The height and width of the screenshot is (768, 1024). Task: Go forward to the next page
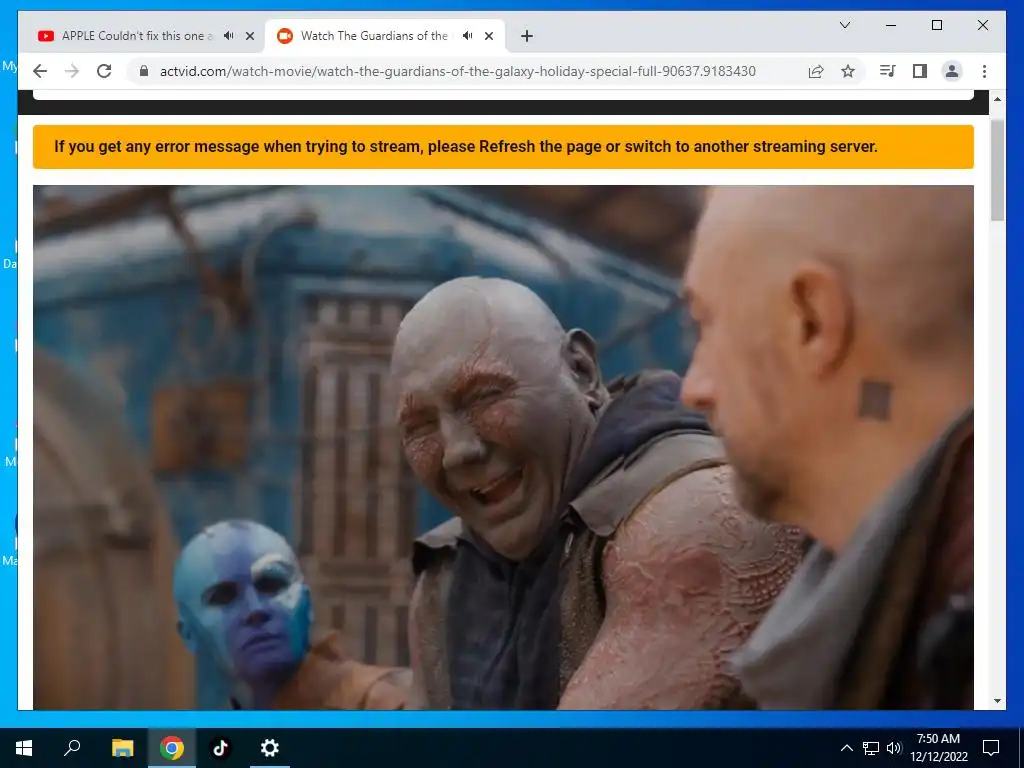click(72, 71)
